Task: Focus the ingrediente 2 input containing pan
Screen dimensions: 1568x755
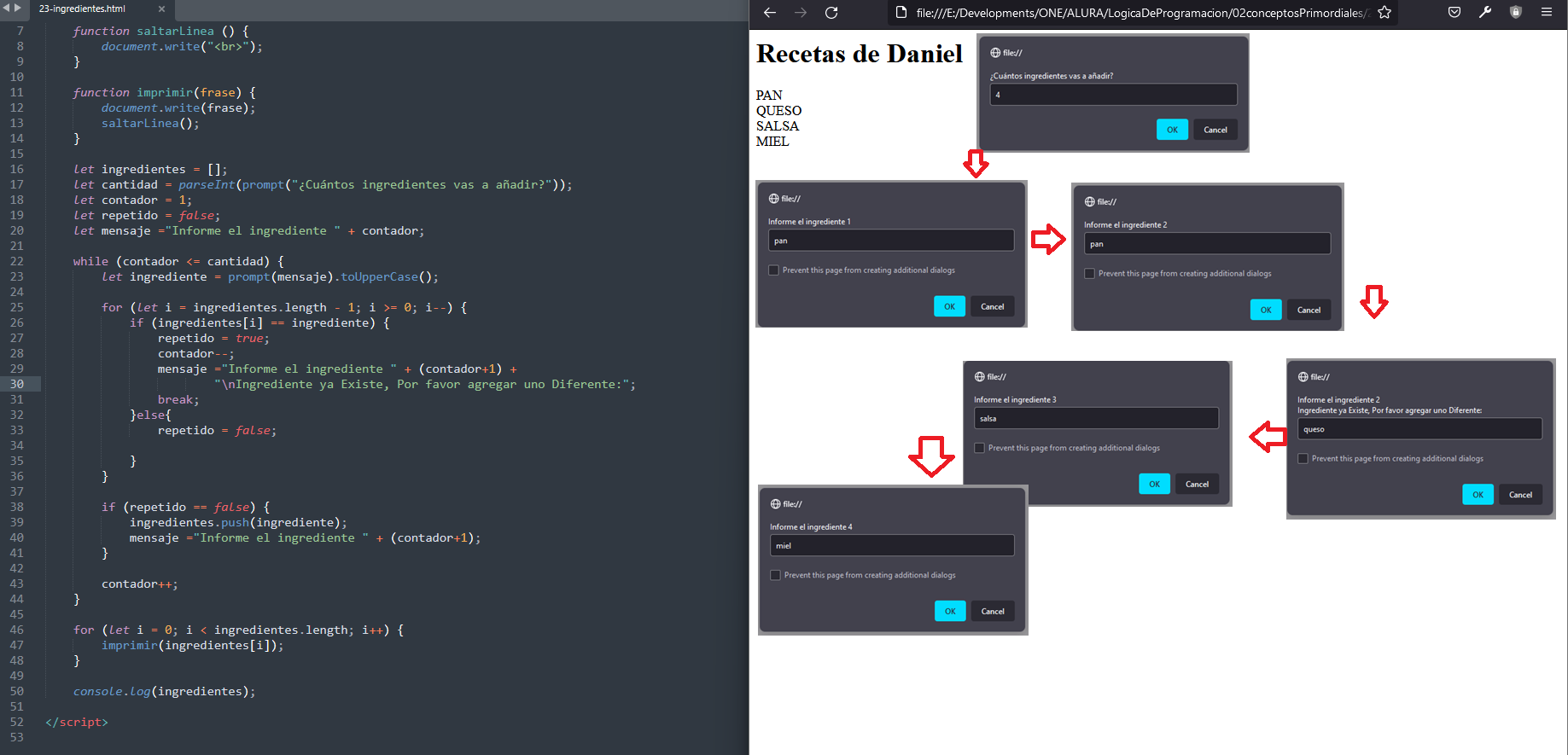Action: coord(1207,244)
